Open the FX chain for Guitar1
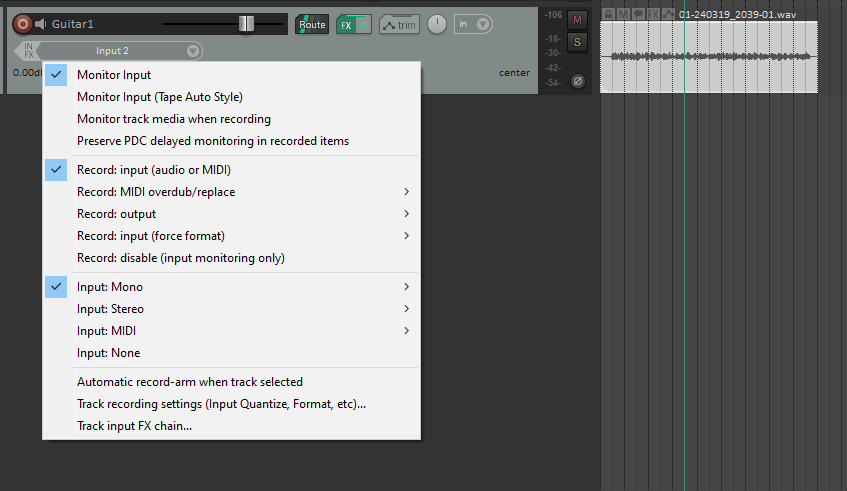The height and width of the screenshot is (491, 847). click(346, 24)
